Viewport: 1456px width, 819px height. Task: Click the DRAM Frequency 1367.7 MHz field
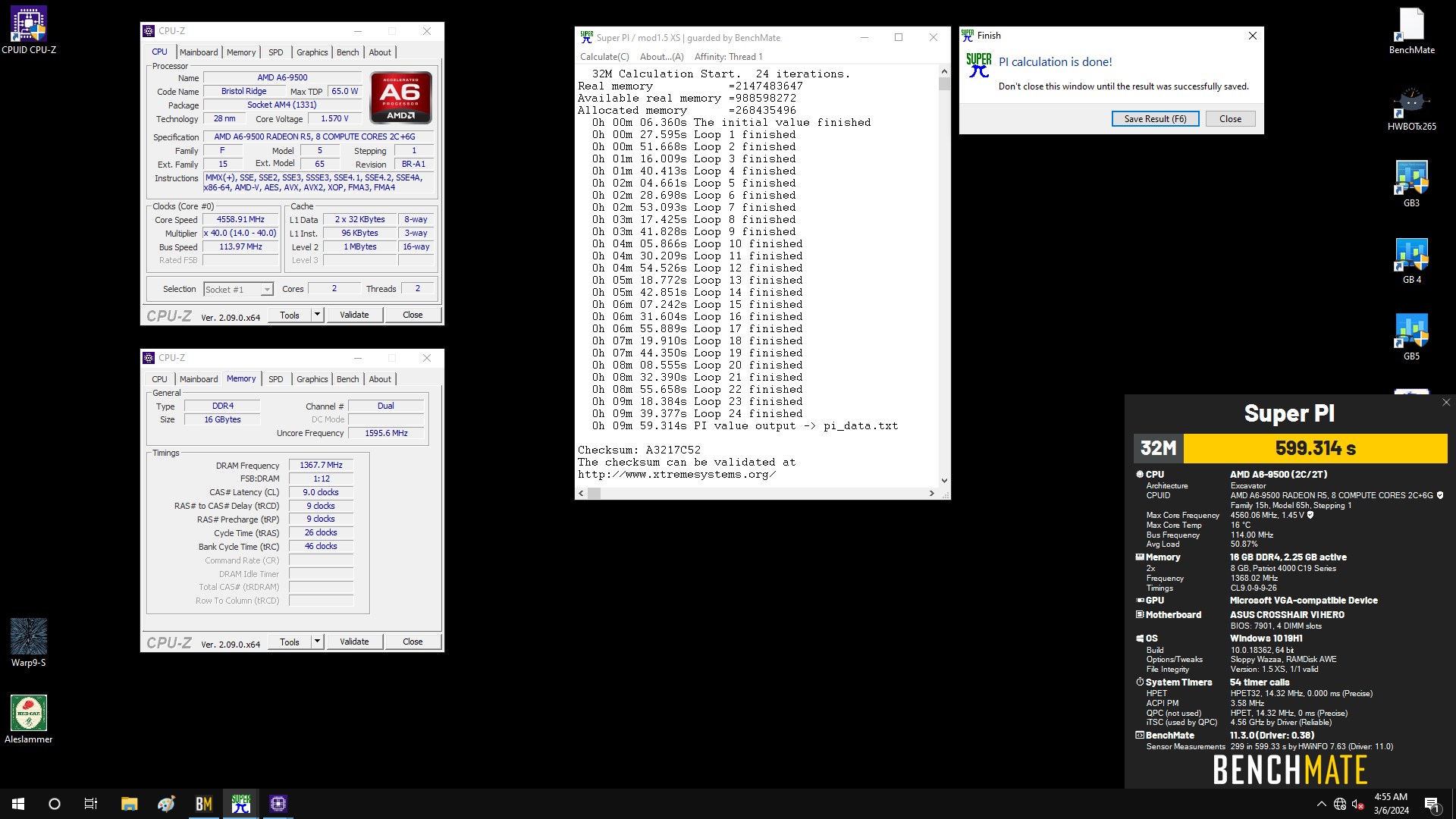point(321,466)
